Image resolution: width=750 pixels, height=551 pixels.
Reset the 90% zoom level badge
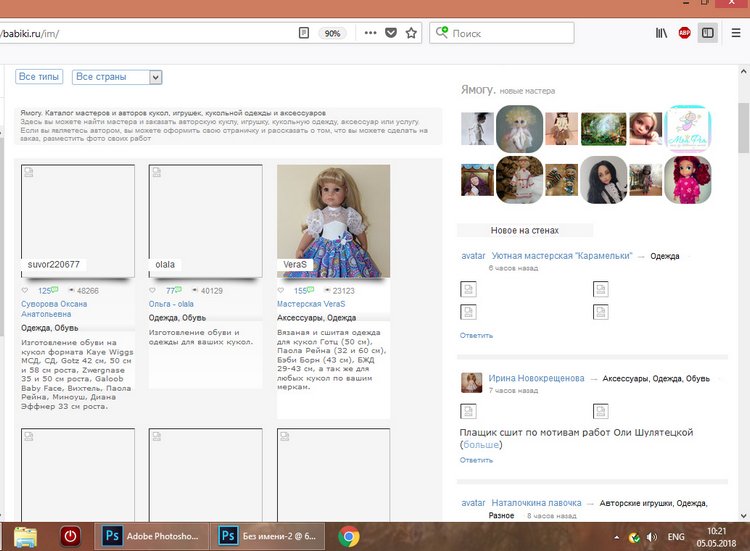(x=333, y=33)
